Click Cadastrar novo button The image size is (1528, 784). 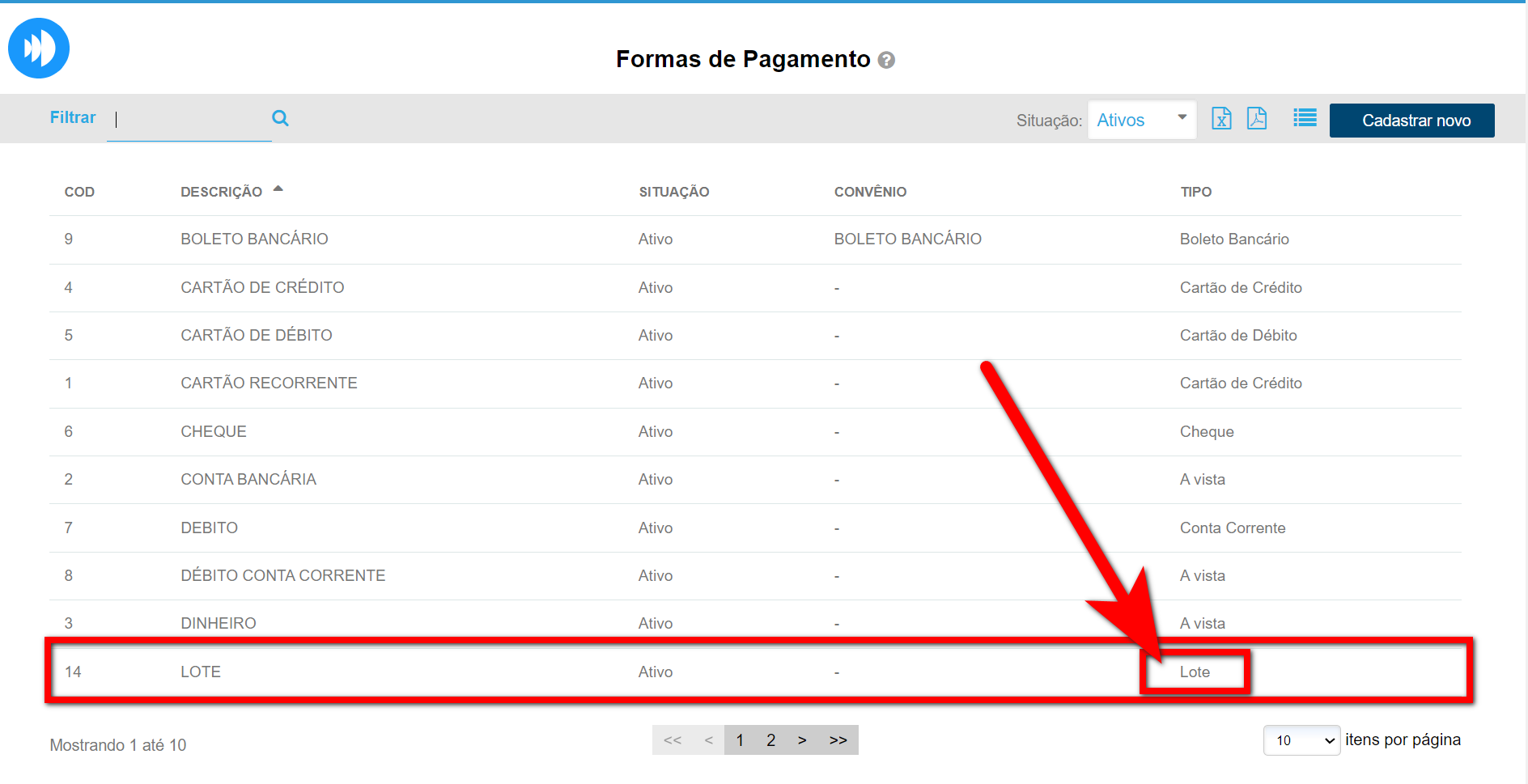click(x=1411, y=121)
